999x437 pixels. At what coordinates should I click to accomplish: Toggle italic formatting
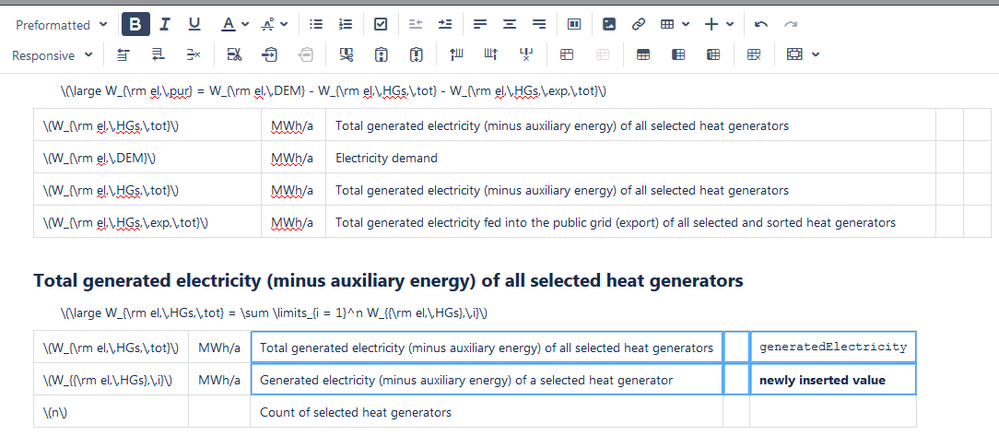(x=165, y=24)
